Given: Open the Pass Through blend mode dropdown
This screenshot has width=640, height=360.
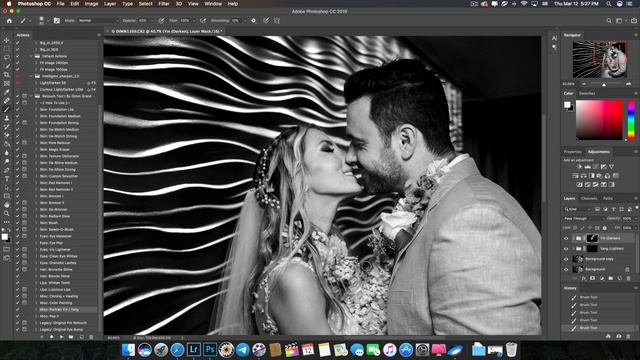Looking at the screenshot, I should tap(584, 219).
